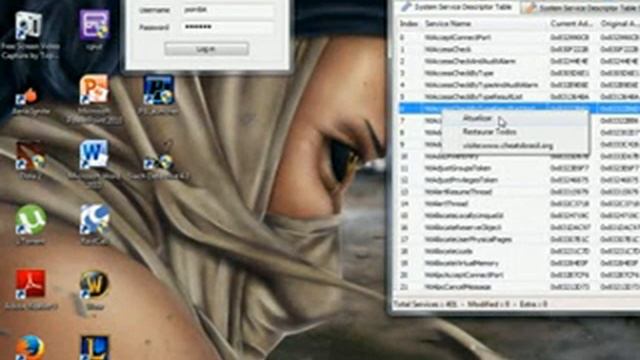Select the NtAllocateUserPhysicalPages row
The height and width of the screenshot is (360, 640).
[518, 240]
